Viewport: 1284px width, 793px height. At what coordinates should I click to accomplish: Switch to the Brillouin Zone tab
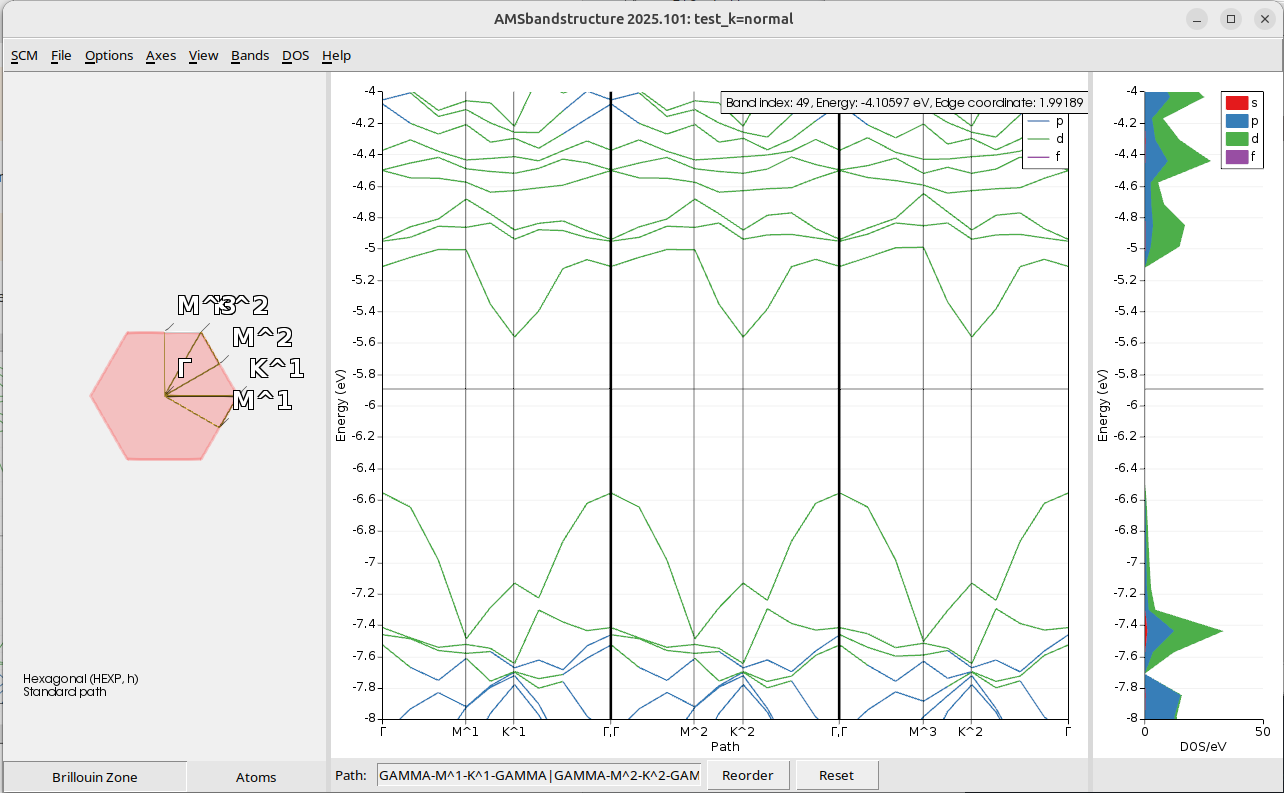point(95,777)
